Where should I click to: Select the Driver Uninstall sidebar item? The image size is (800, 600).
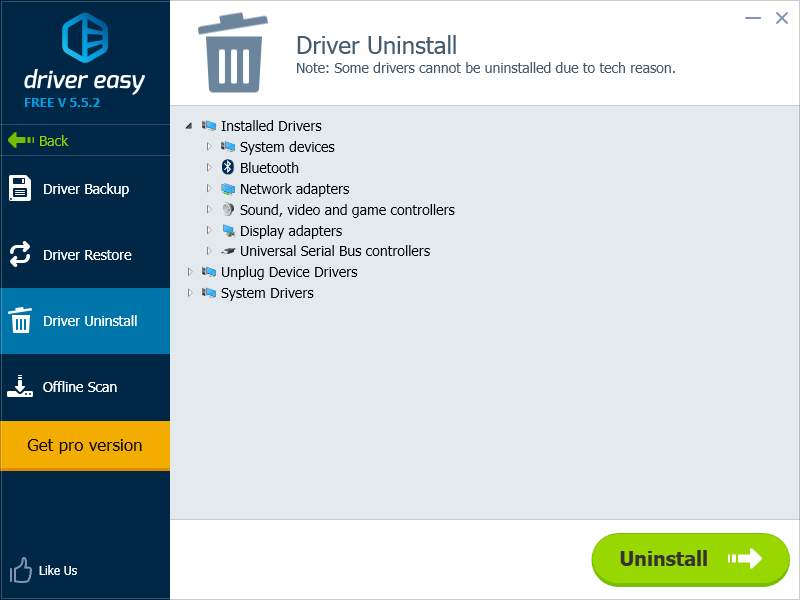pos(85,321)
